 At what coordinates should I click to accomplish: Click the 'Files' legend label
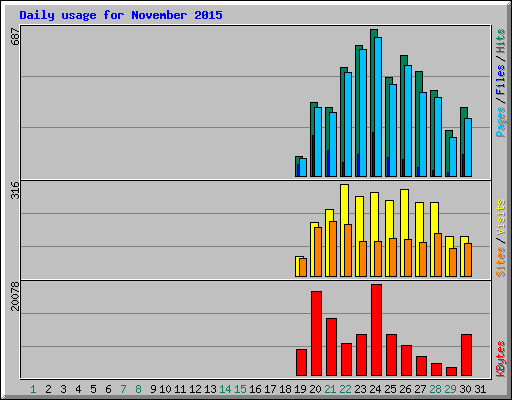coord(501,79)
